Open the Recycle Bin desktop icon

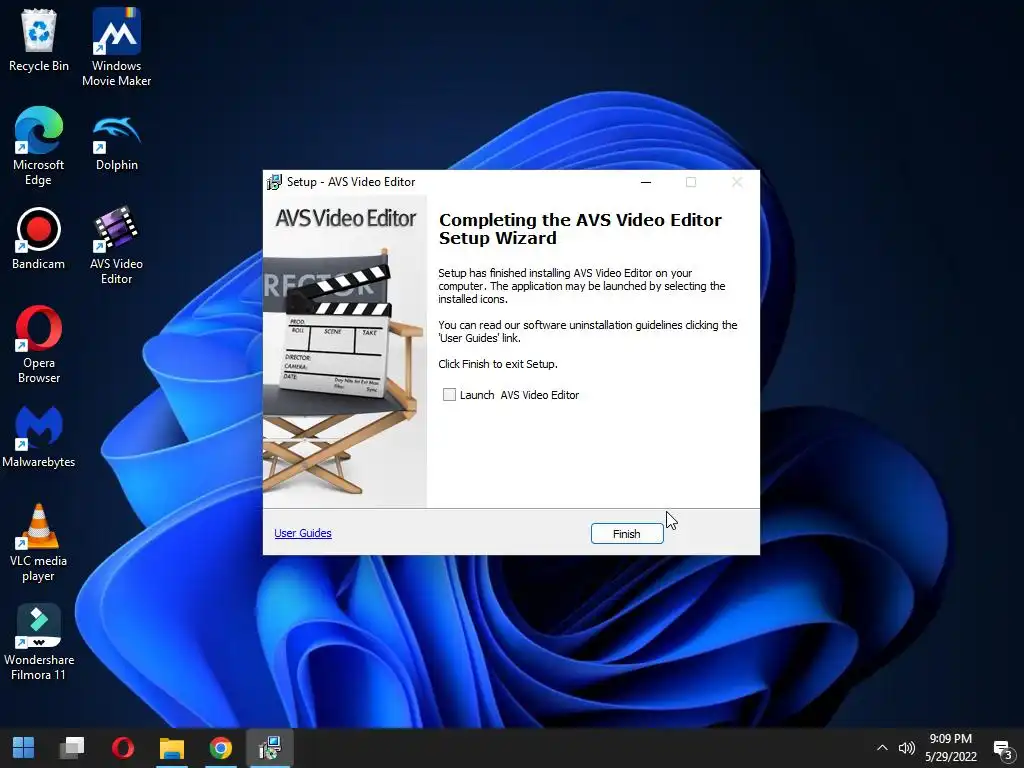[39, 40]
